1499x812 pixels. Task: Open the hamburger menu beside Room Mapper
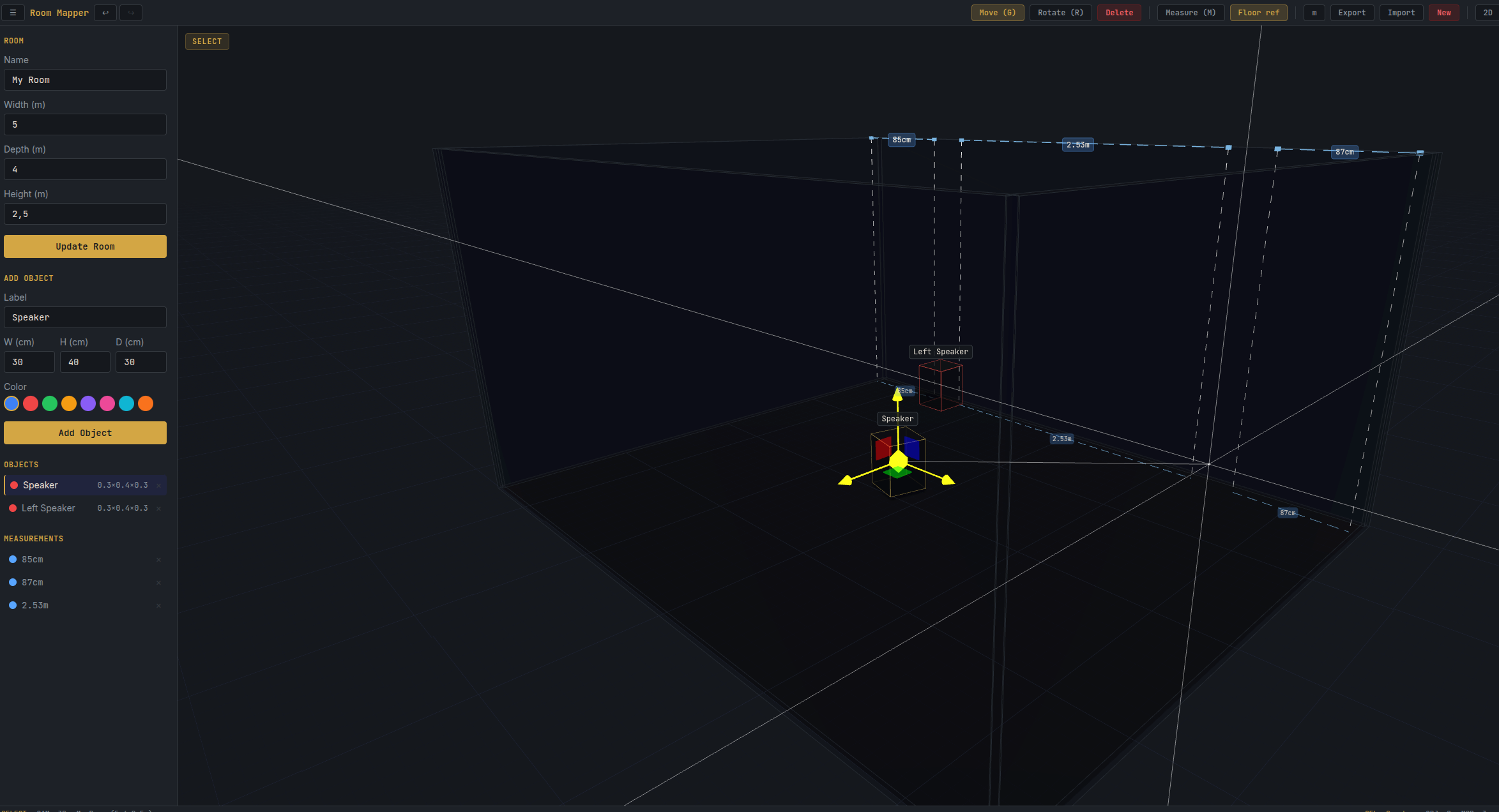[11, 12]
